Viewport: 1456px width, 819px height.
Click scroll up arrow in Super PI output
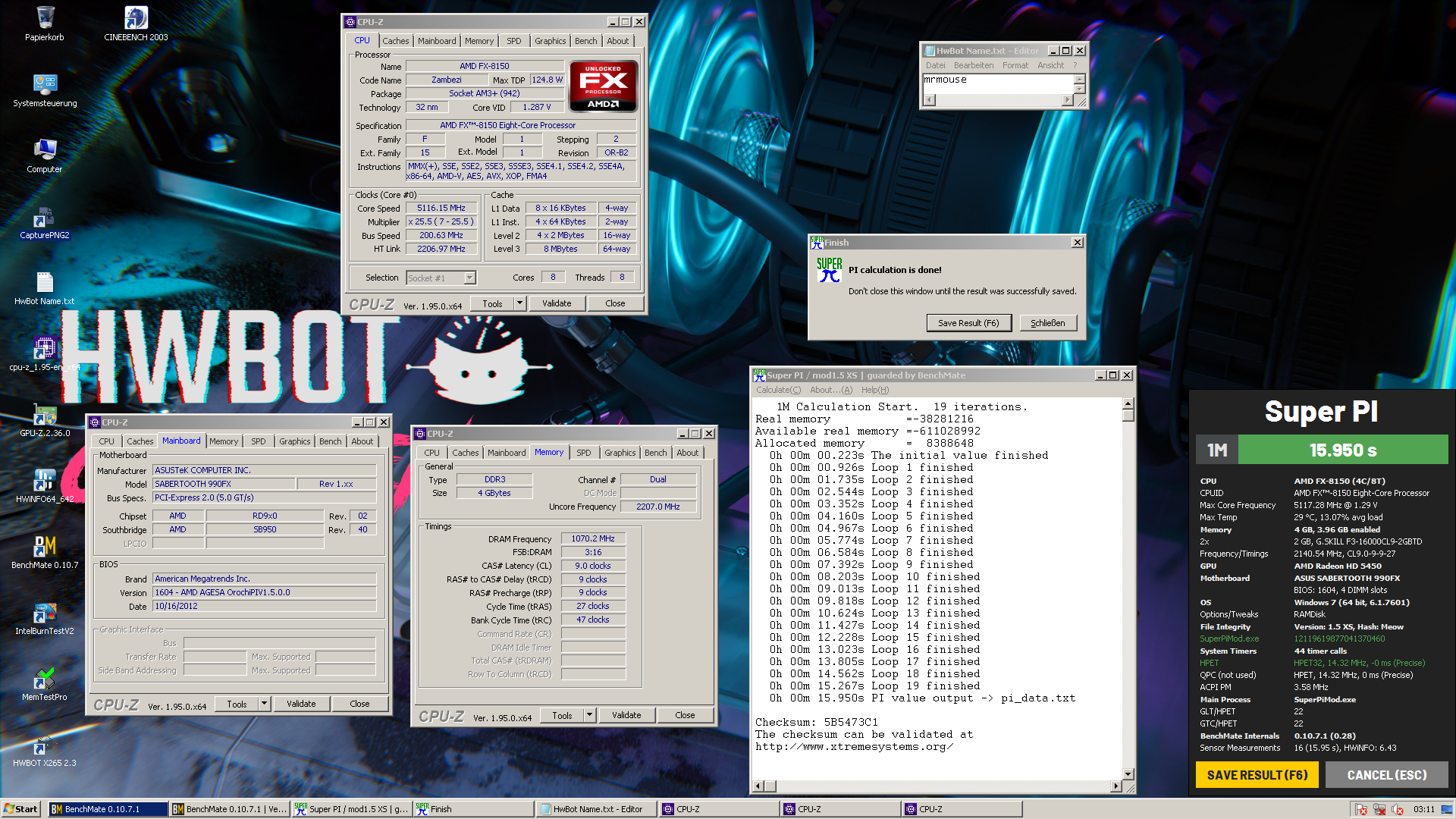tap(1128, 404)
